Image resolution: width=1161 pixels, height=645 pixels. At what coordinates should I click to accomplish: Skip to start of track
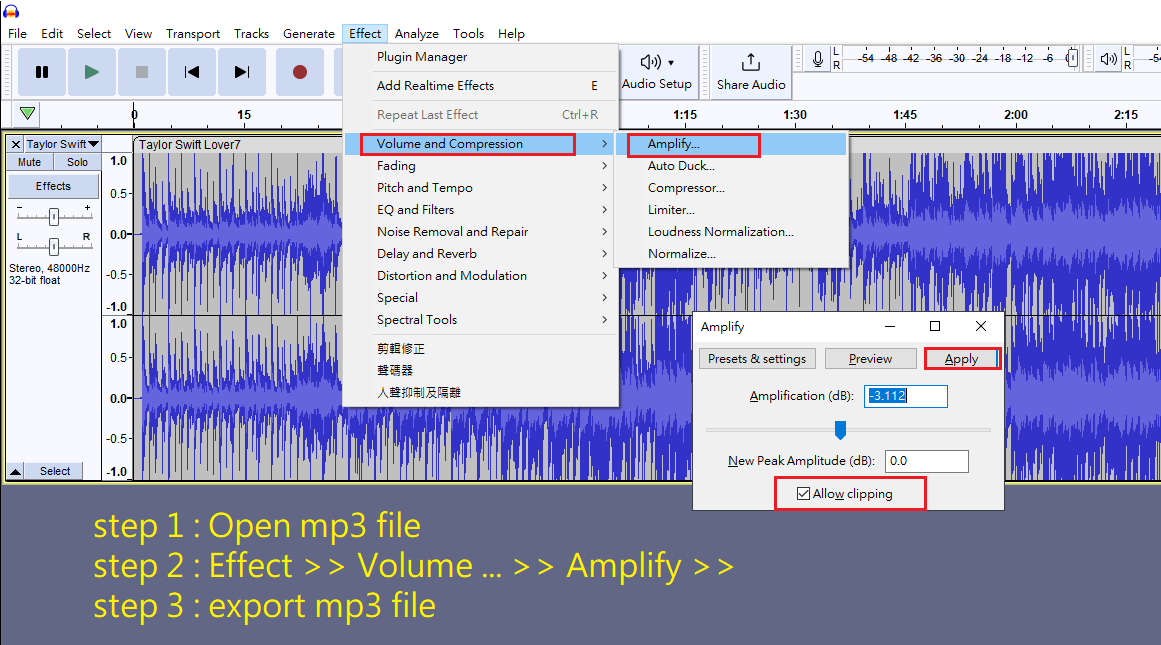[x=192, y=72]
